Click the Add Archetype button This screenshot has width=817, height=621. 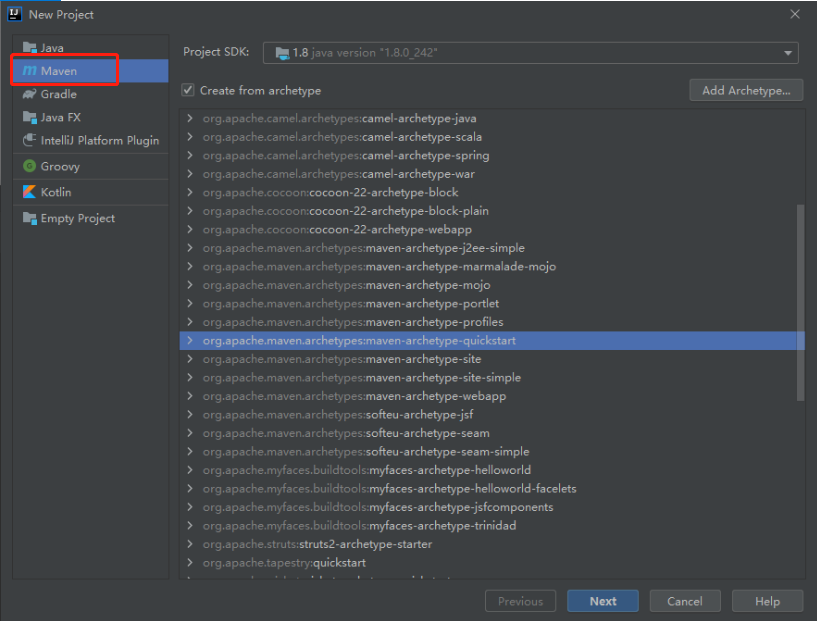(746, 90)
